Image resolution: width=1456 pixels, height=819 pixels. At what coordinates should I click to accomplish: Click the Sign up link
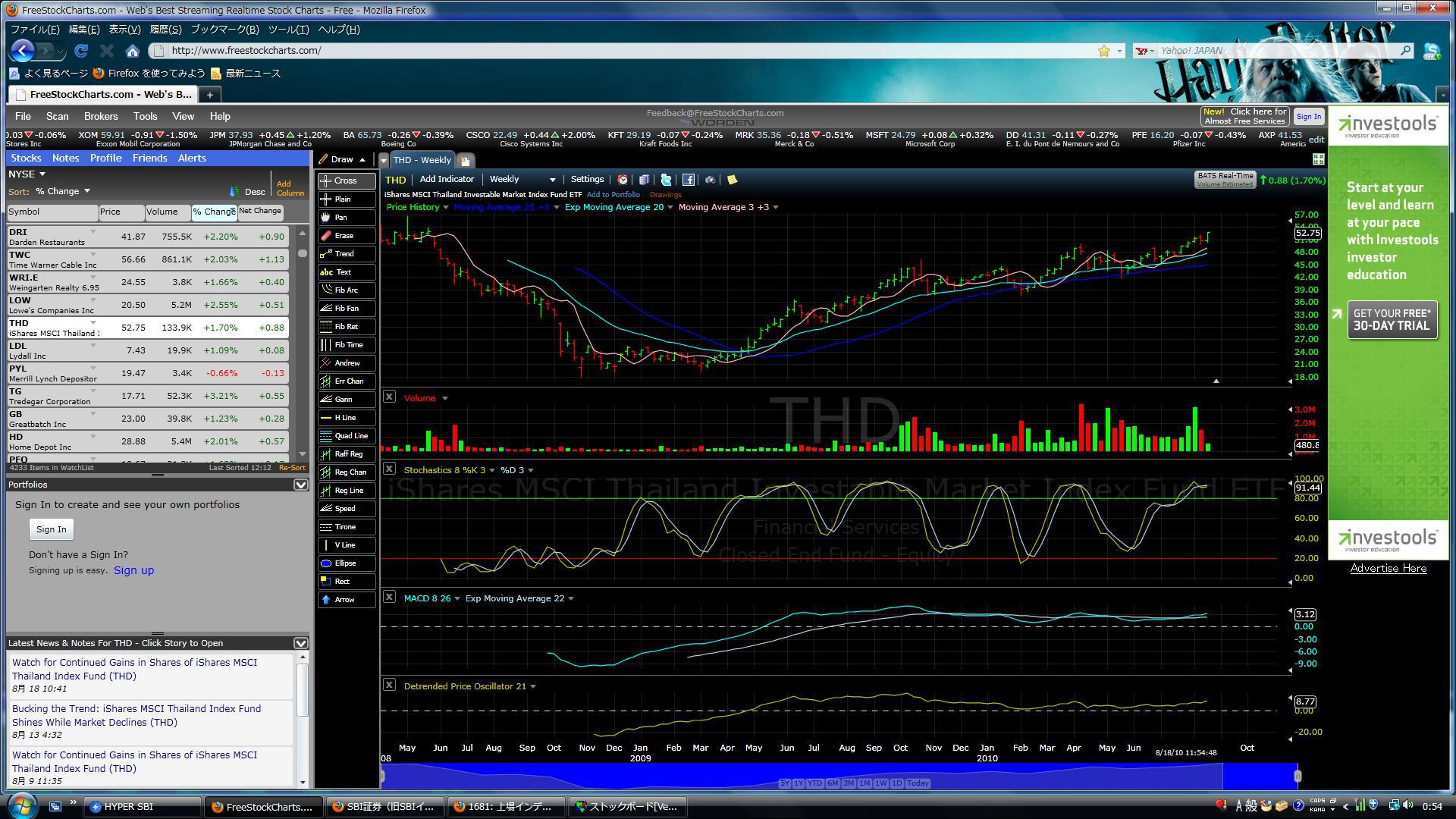pos(133,571)
